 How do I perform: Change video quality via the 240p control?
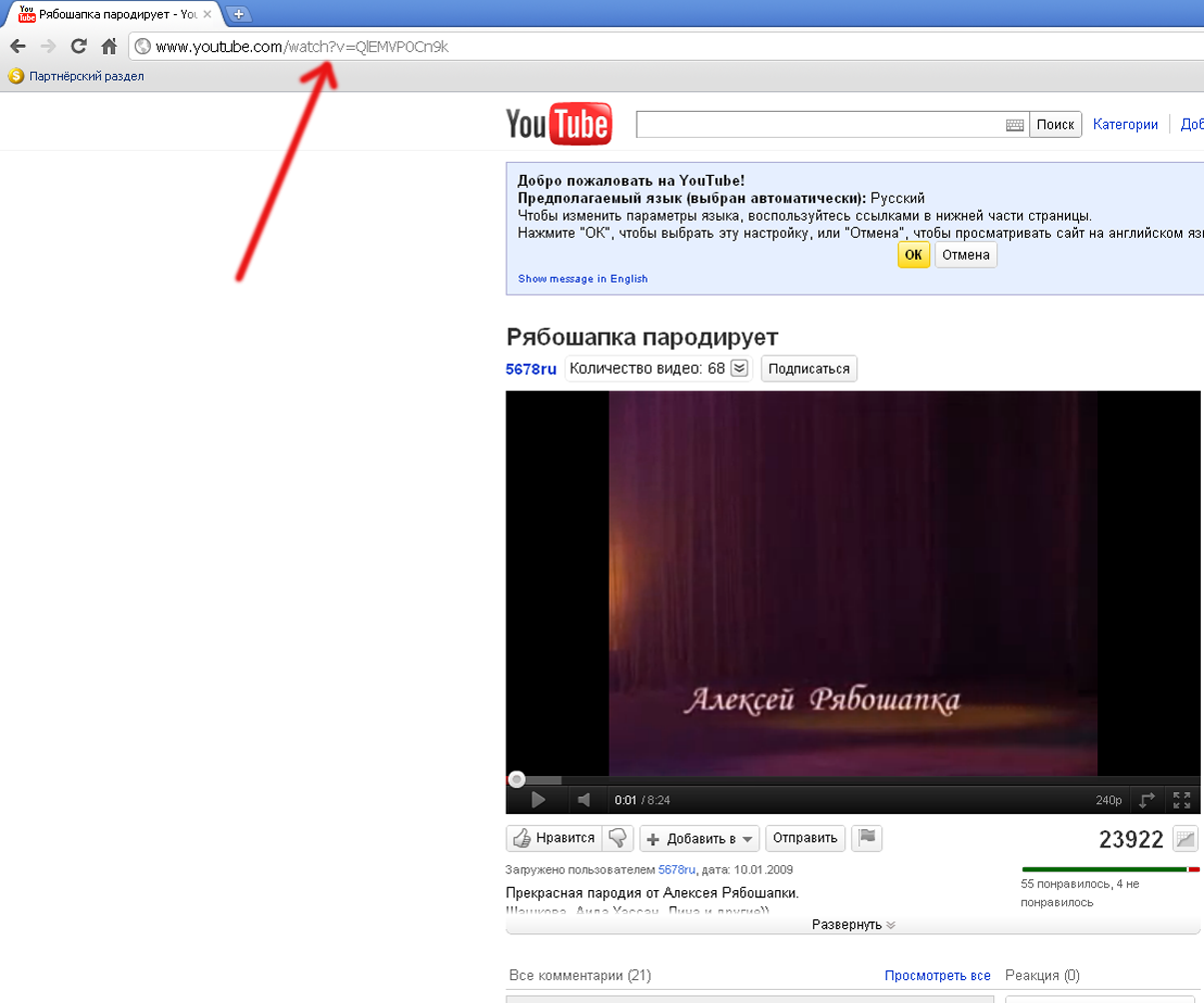1109,800
